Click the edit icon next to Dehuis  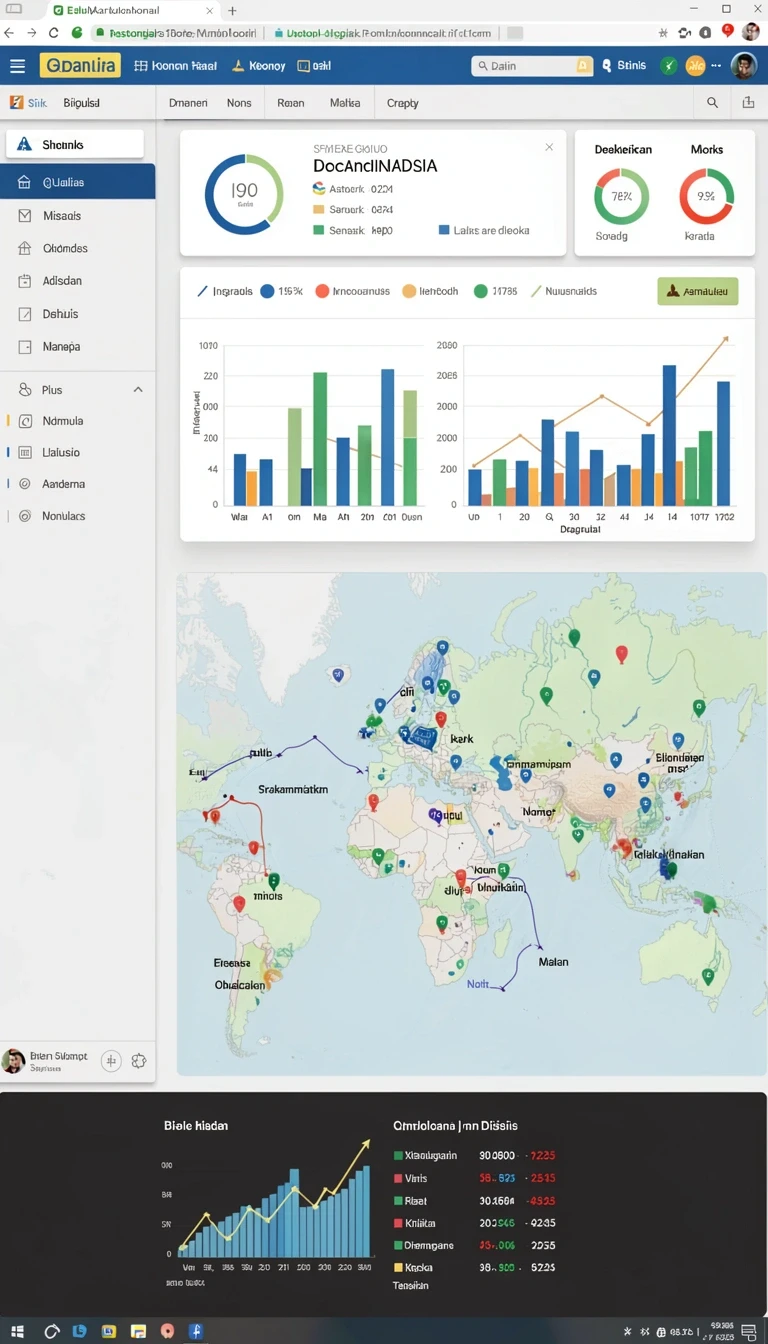[24, 314]
